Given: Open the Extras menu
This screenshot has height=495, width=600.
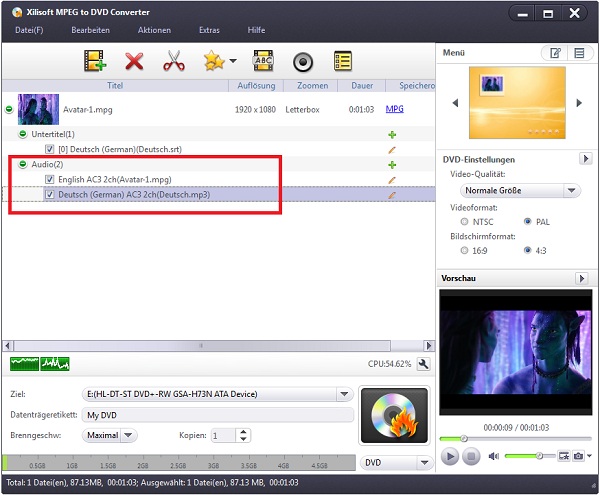Looking at the screenshot, I should tap(209, 30).
